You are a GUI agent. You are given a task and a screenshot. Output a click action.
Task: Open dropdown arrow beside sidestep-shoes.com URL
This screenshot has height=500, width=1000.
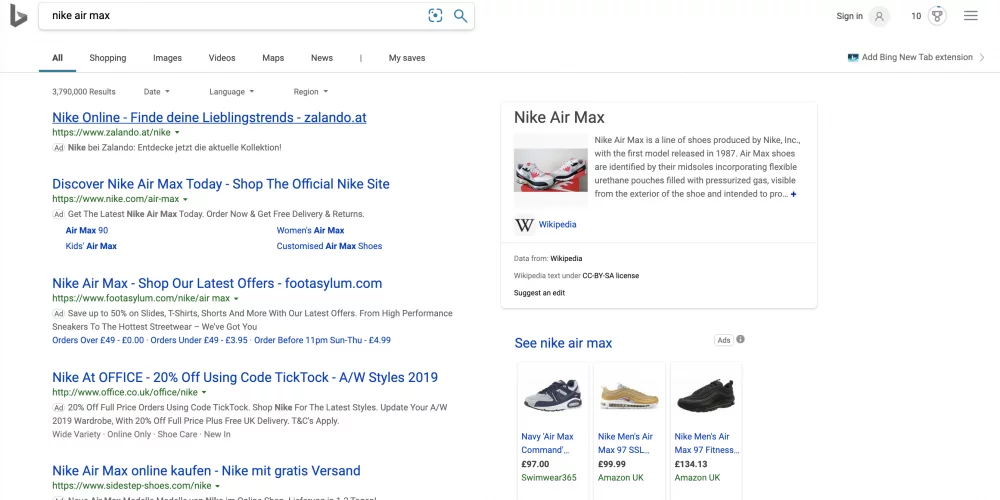[x=217, y=486]
